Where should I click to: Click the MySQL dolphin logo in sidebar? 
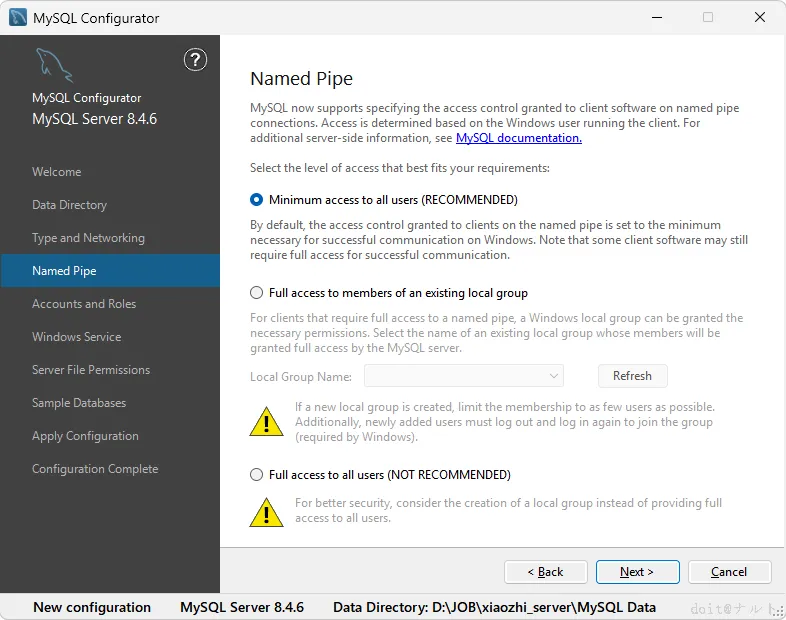click(54, 65)
